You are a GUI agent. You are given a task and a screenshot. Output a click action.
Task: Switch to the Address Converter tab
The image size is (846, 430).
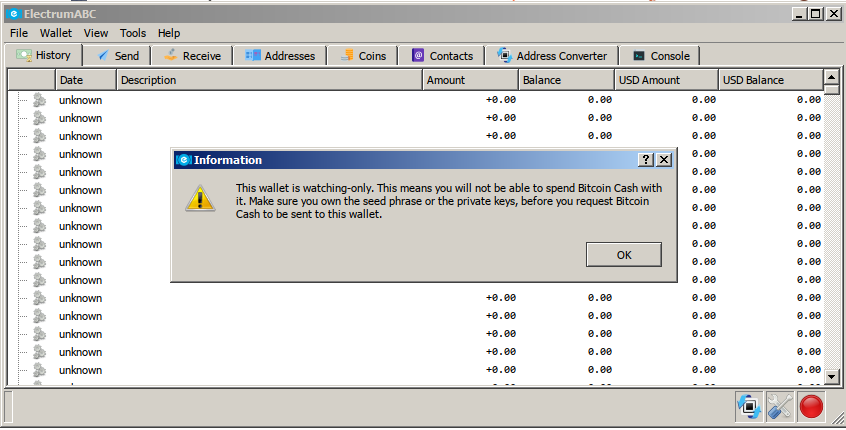552,56
